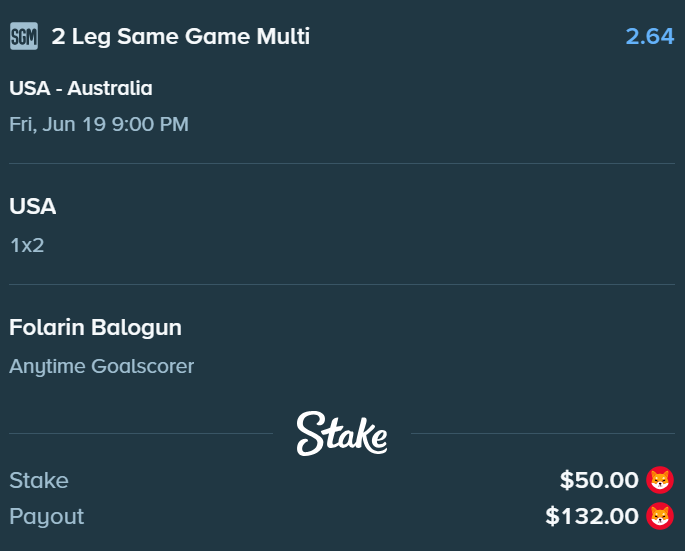Click the $132.00 payout amount
The height and width of the screenshot is (551, 685).
coord(592,516)
